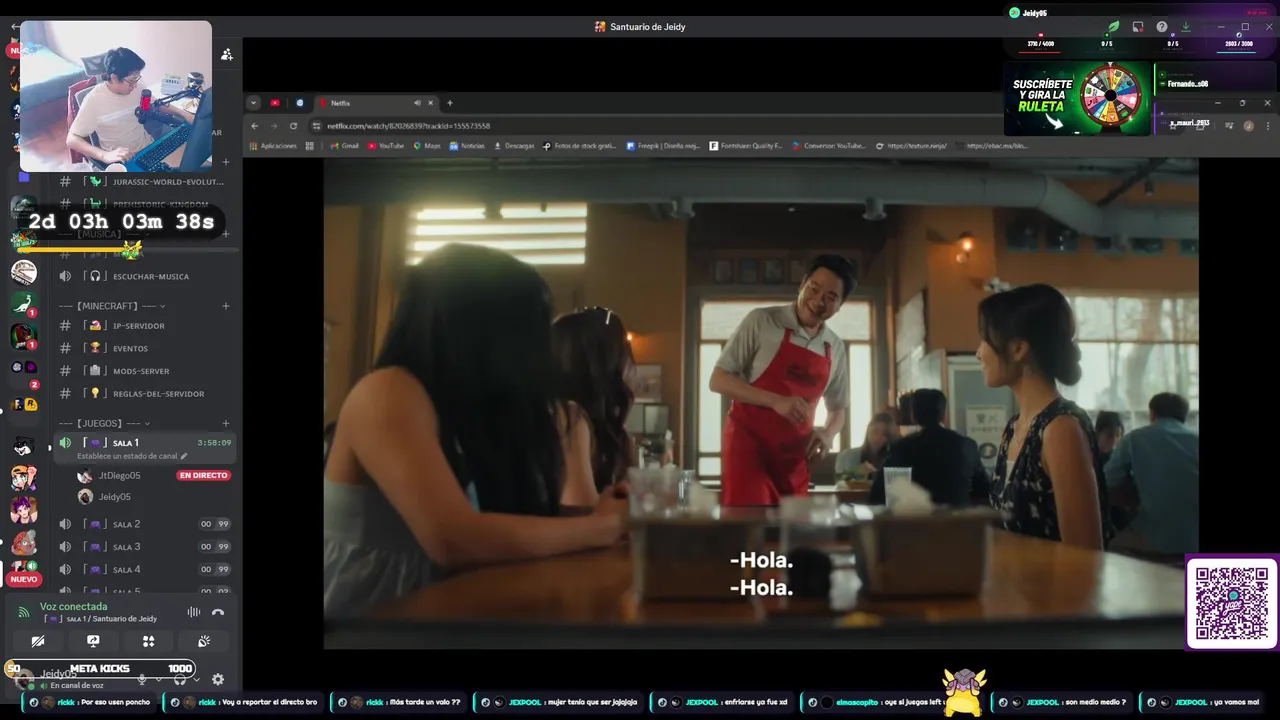Open Discord user settings gear

(218, 680)
